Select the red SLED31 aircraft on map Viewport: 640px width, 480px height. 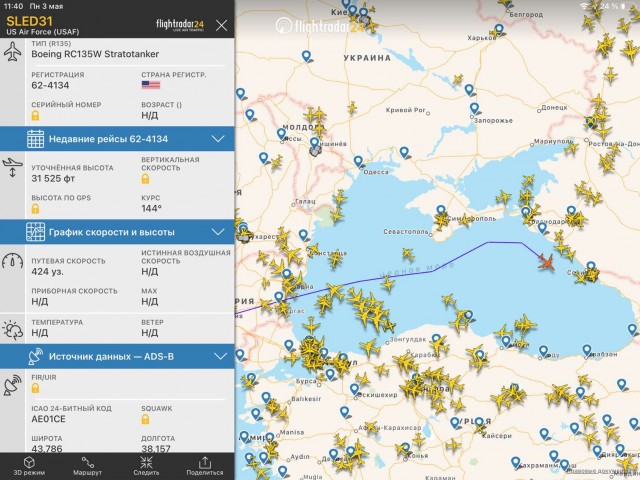click(x=546, y=262)
